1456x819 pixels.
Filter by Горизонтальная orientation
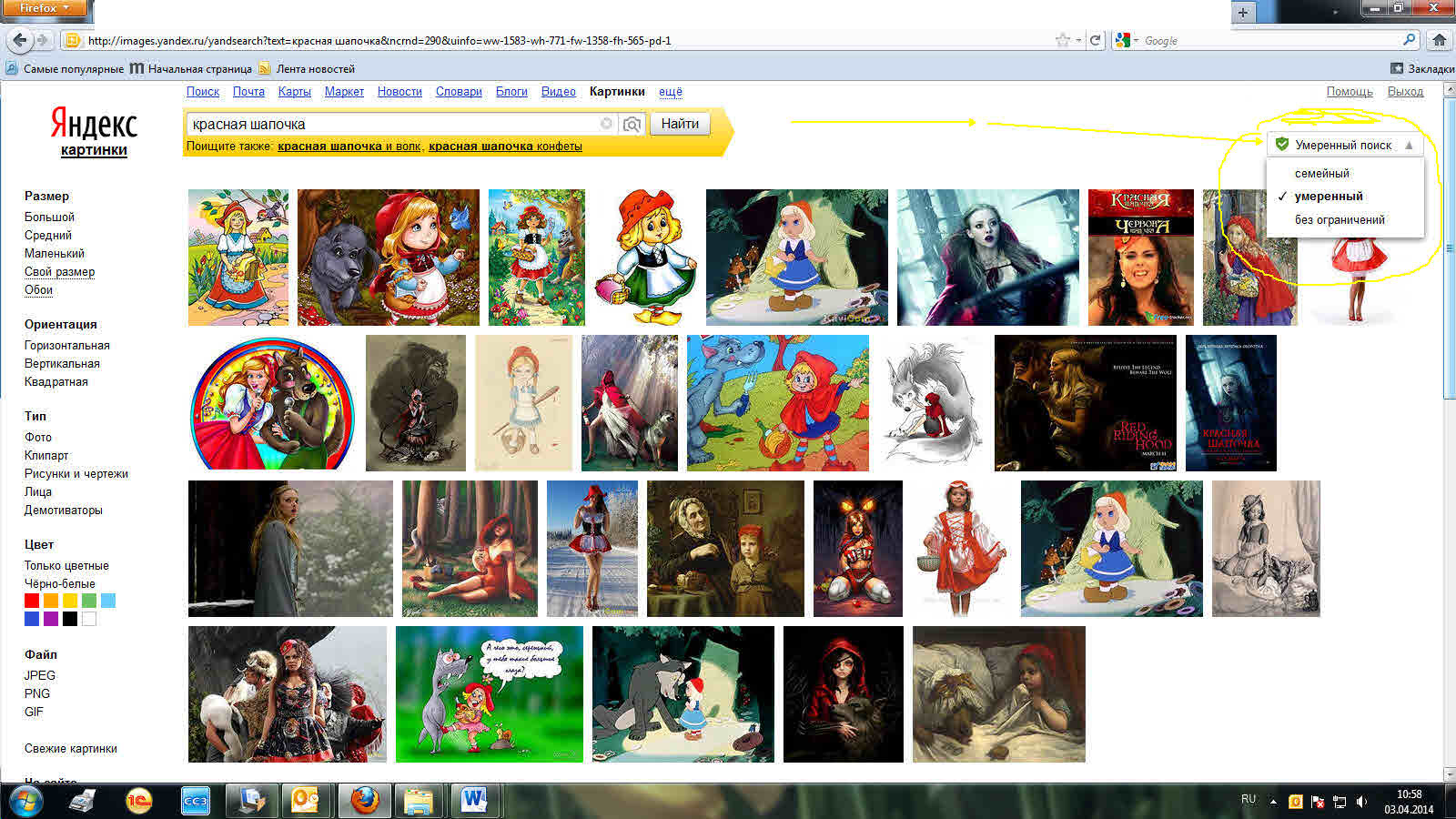[x=66, y=345]
